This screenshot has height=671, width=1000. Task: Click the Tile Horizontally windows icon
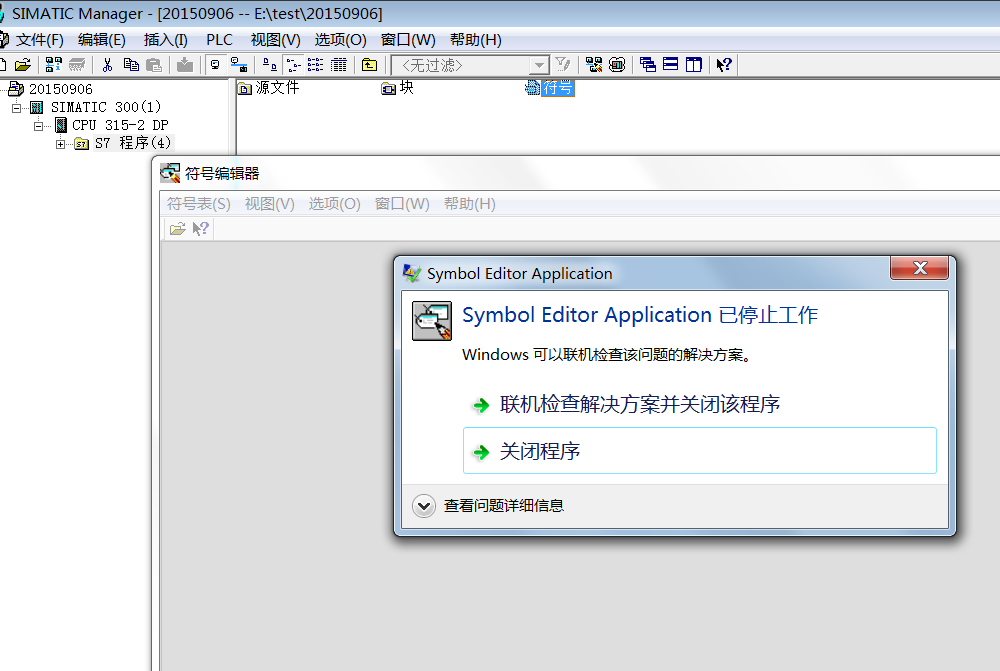670,64
